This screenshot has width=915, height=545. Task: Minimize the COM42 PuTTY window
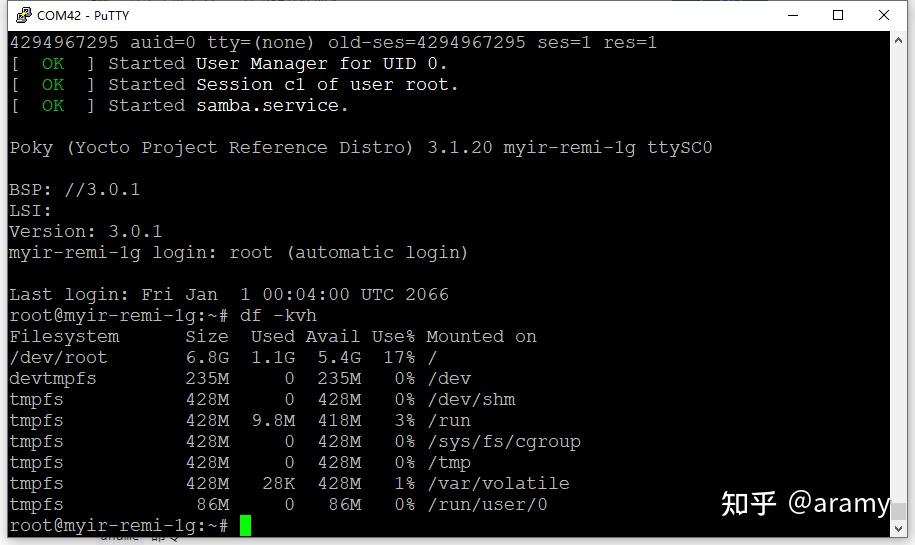(x=792, y=15)
